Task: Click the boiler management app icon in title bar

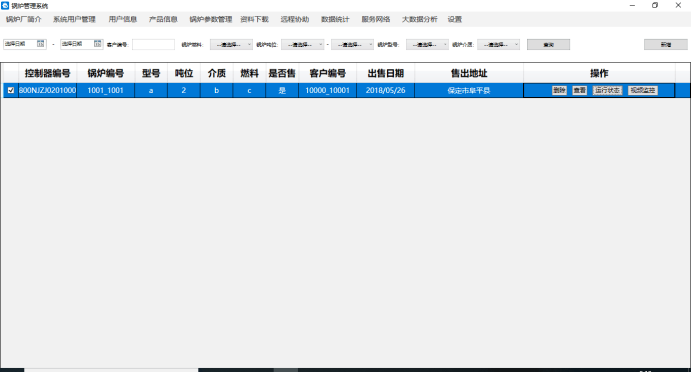Action: (5, 5)
